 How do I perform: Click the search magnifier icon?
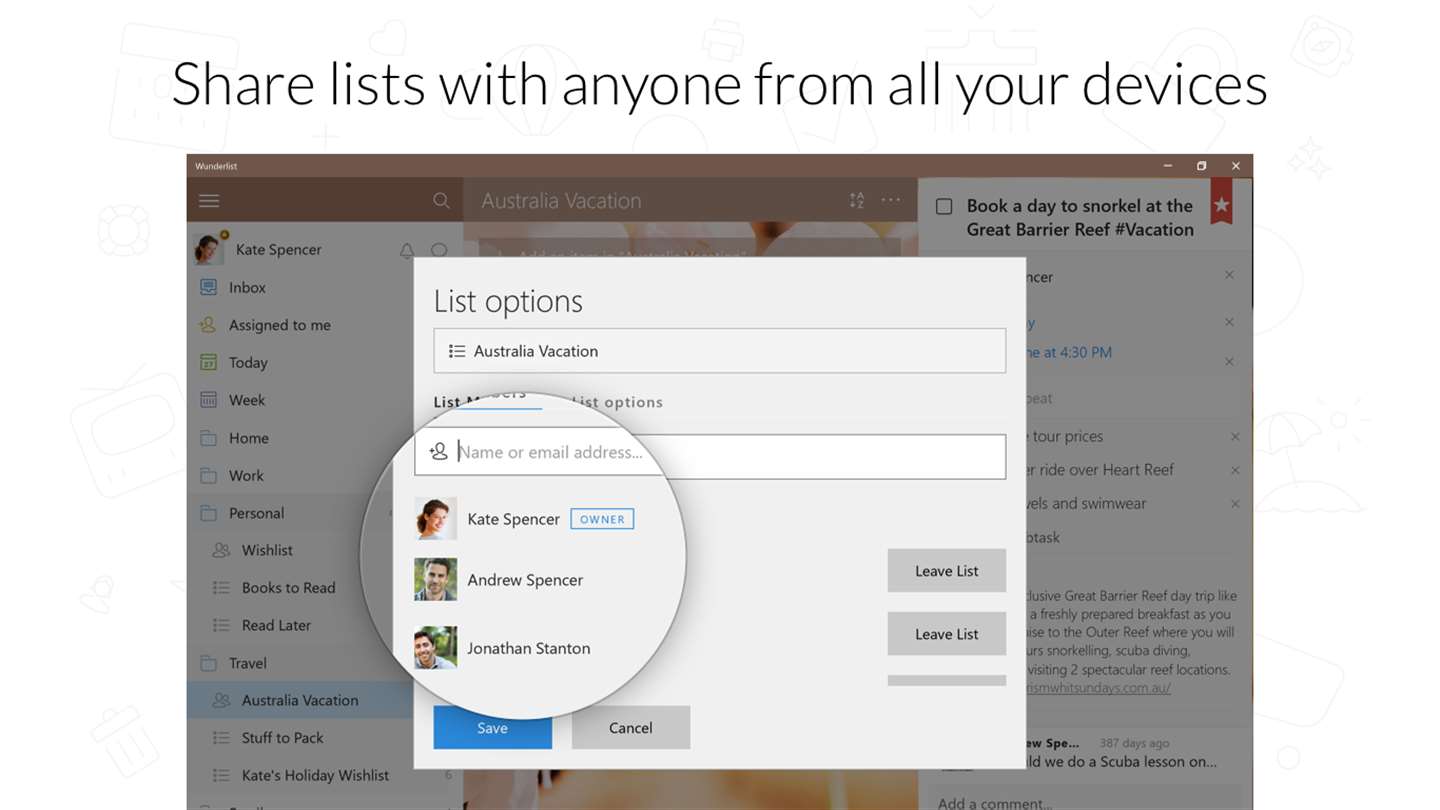pyautogui.click(x=441, y=201)
